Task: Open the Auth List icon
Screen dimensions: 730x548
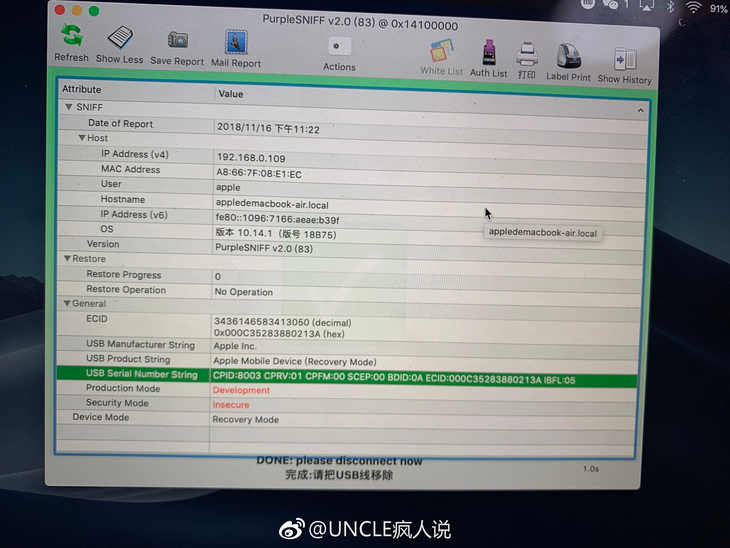Action: point(488,53)
